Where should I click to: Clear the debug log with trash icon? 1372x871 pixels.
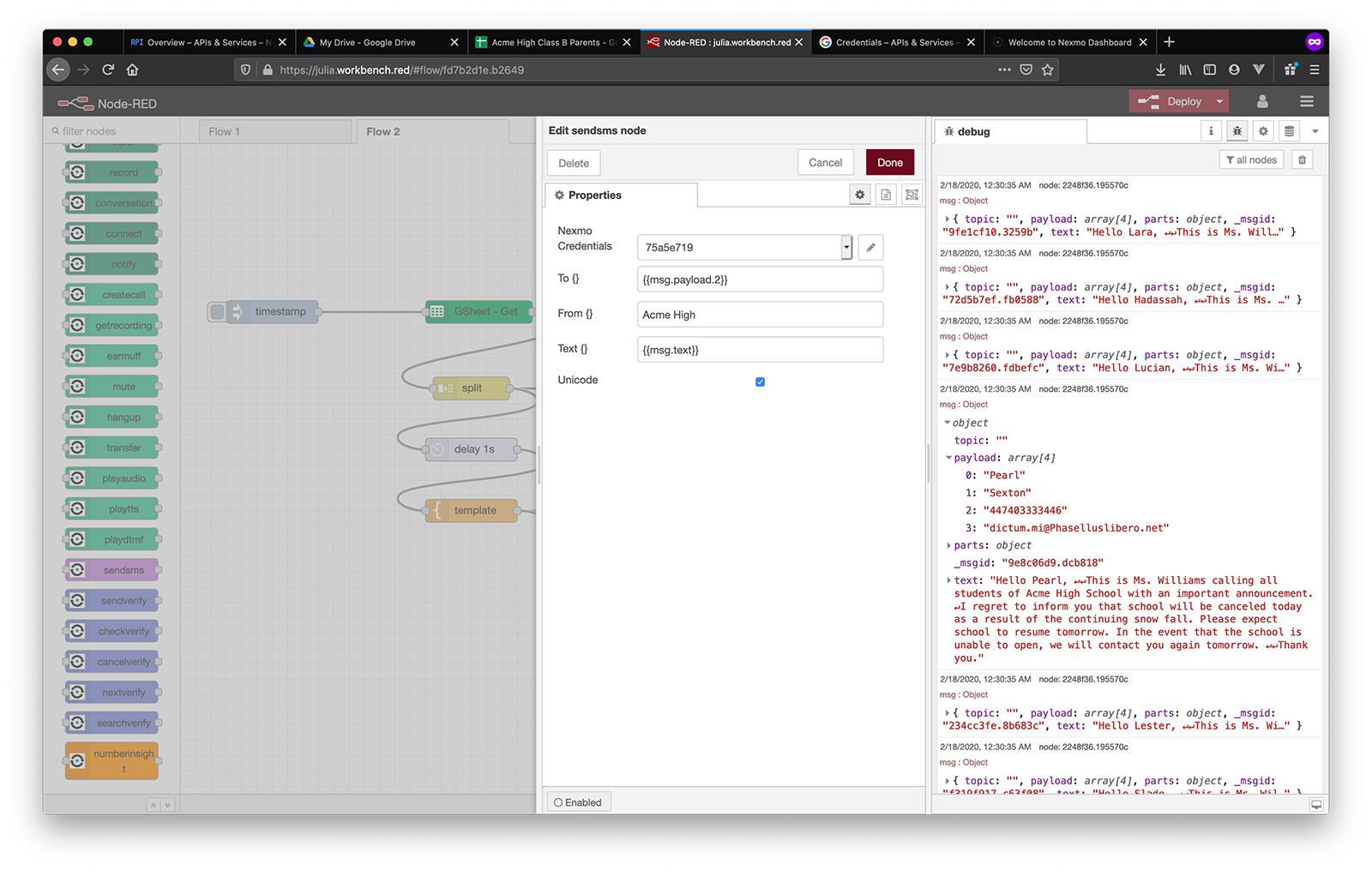pos(1302,159)
